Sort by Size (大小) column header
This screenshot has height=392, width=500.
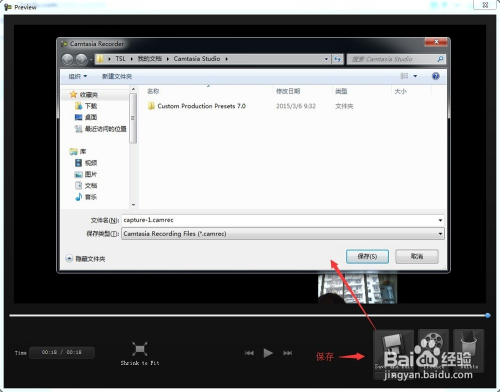click(400, 91)
